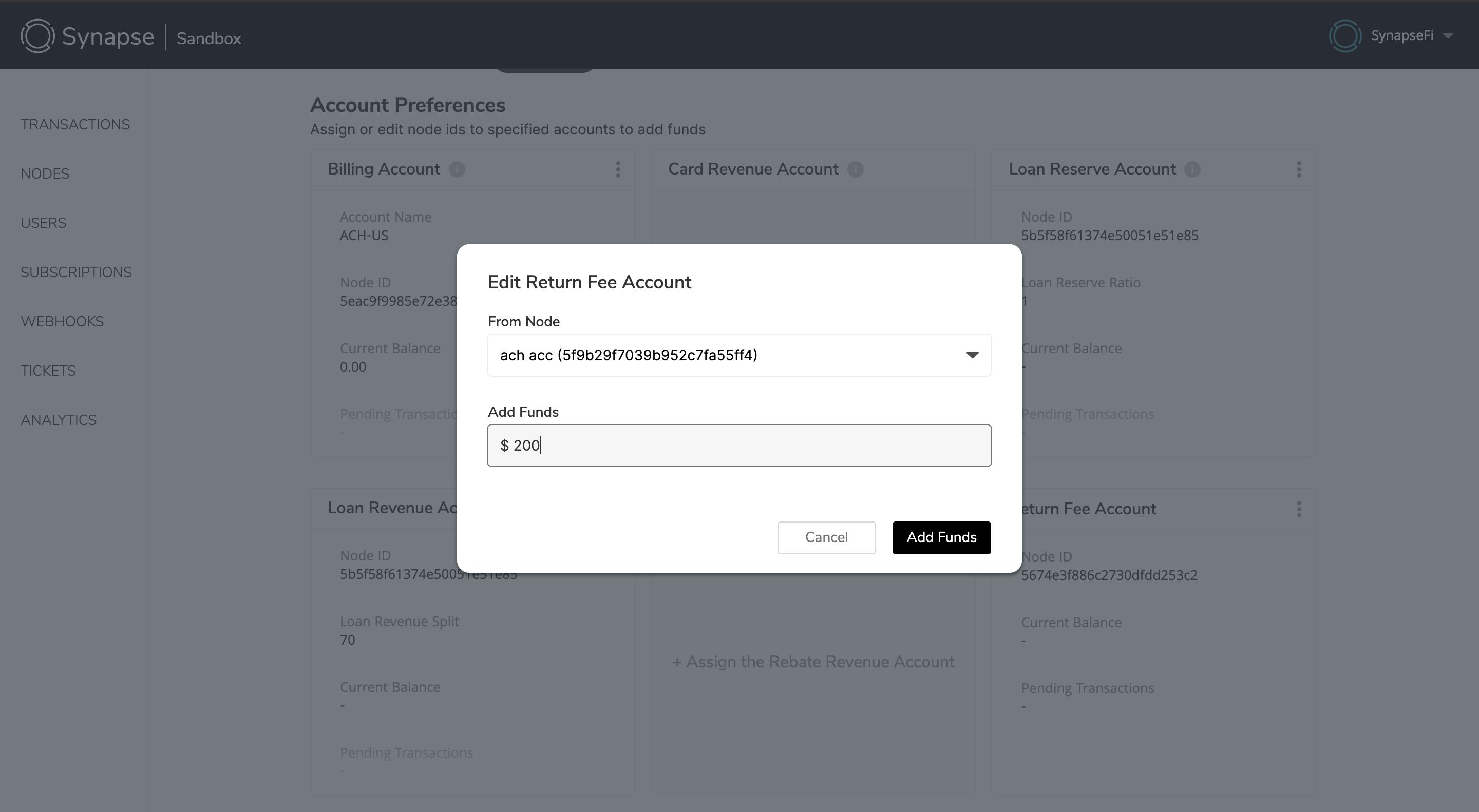Click the SynapseFi username text
The width and height of the screenshot is (1479, 812).
(x=1402, y=35)
